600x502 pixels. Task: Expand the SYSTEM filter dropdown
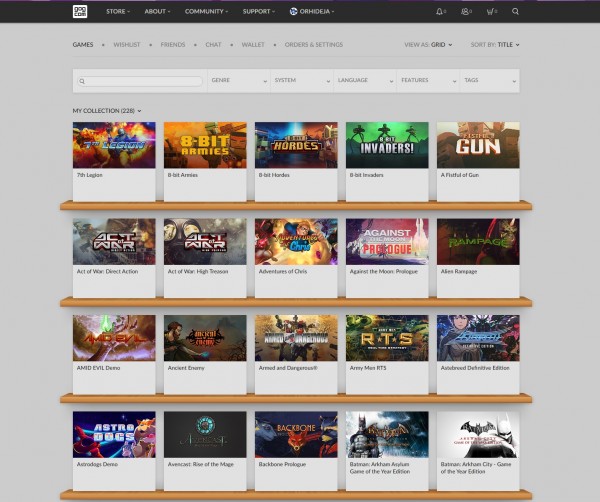click(302, 81)
